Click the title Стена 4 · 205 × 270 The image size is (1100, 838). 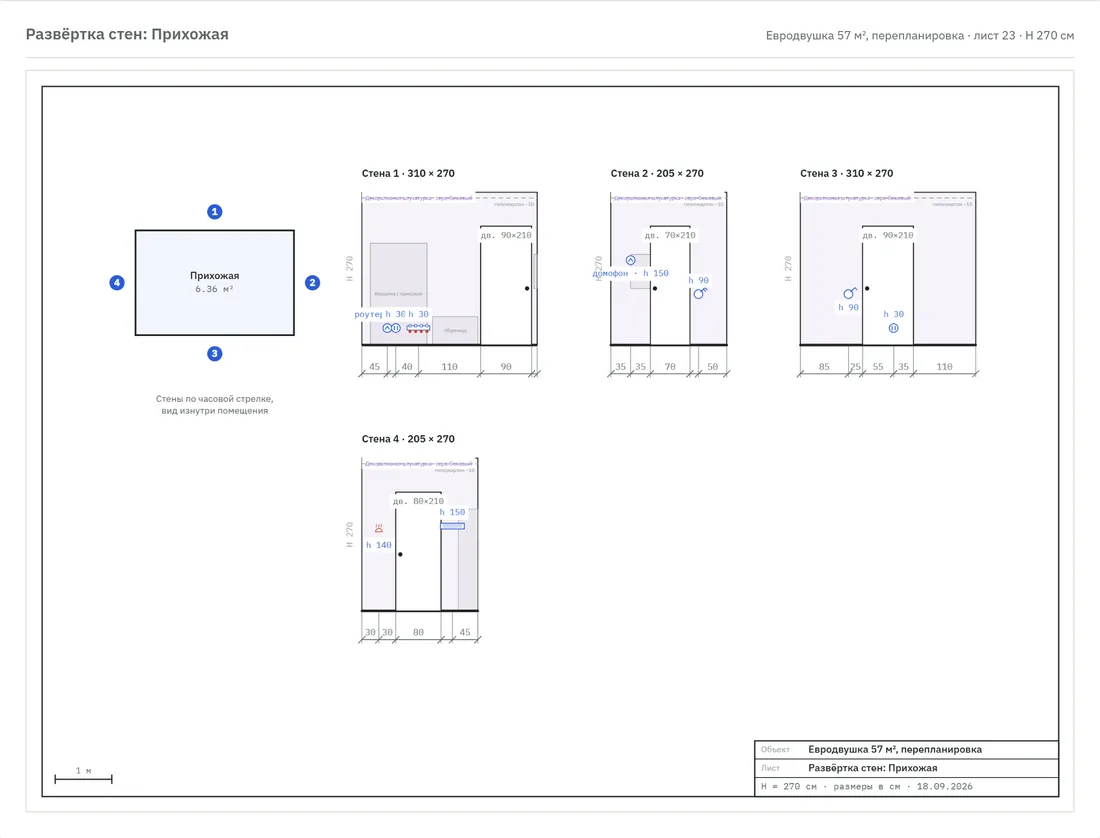point(408,439)
